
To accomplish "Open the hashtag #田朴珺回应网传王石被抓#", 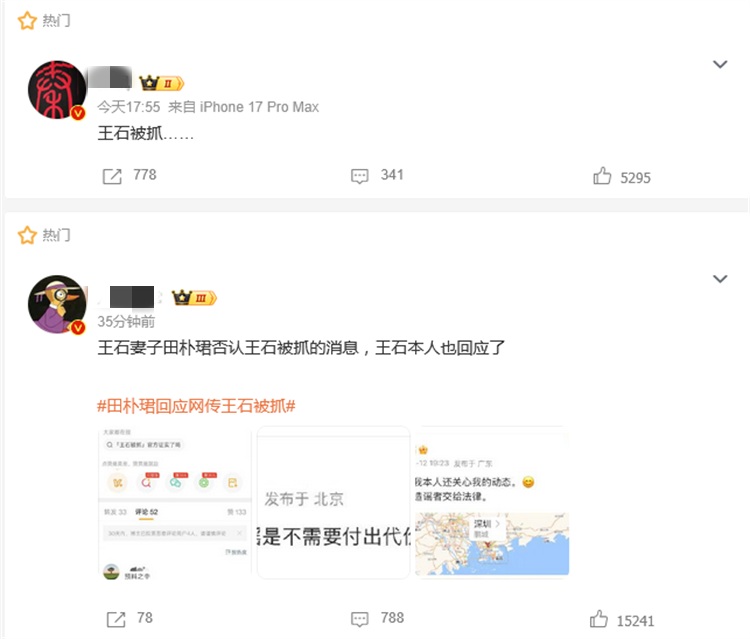I will (196, 406).
